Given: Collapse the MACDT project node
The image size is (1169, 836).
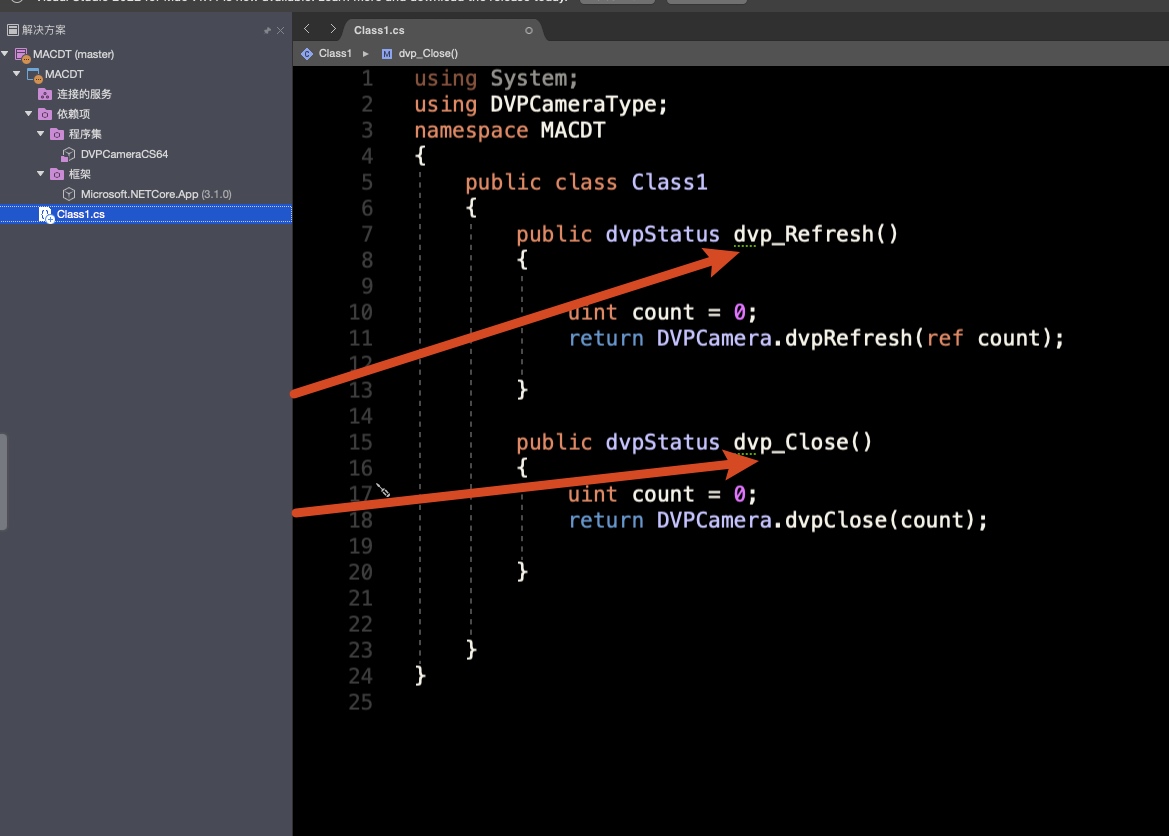Looking at the screenshot, I should 17,74.
